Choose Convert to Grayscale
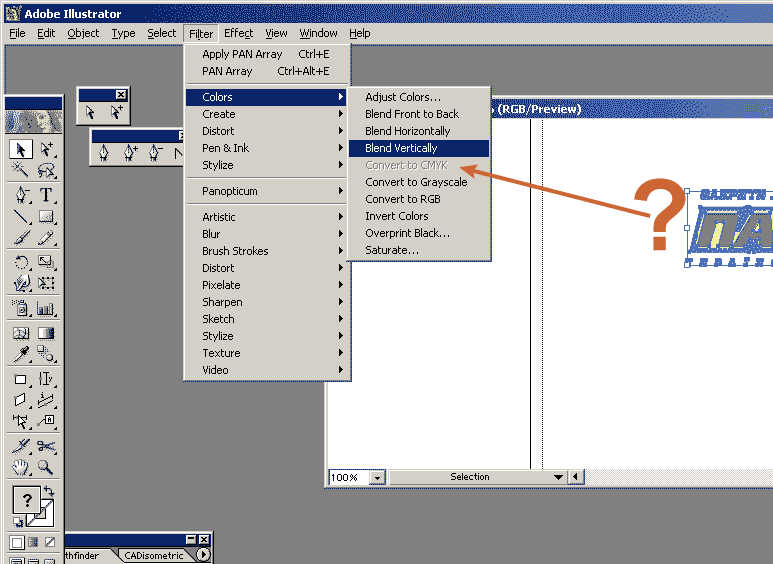 click(x=419, y=182)
